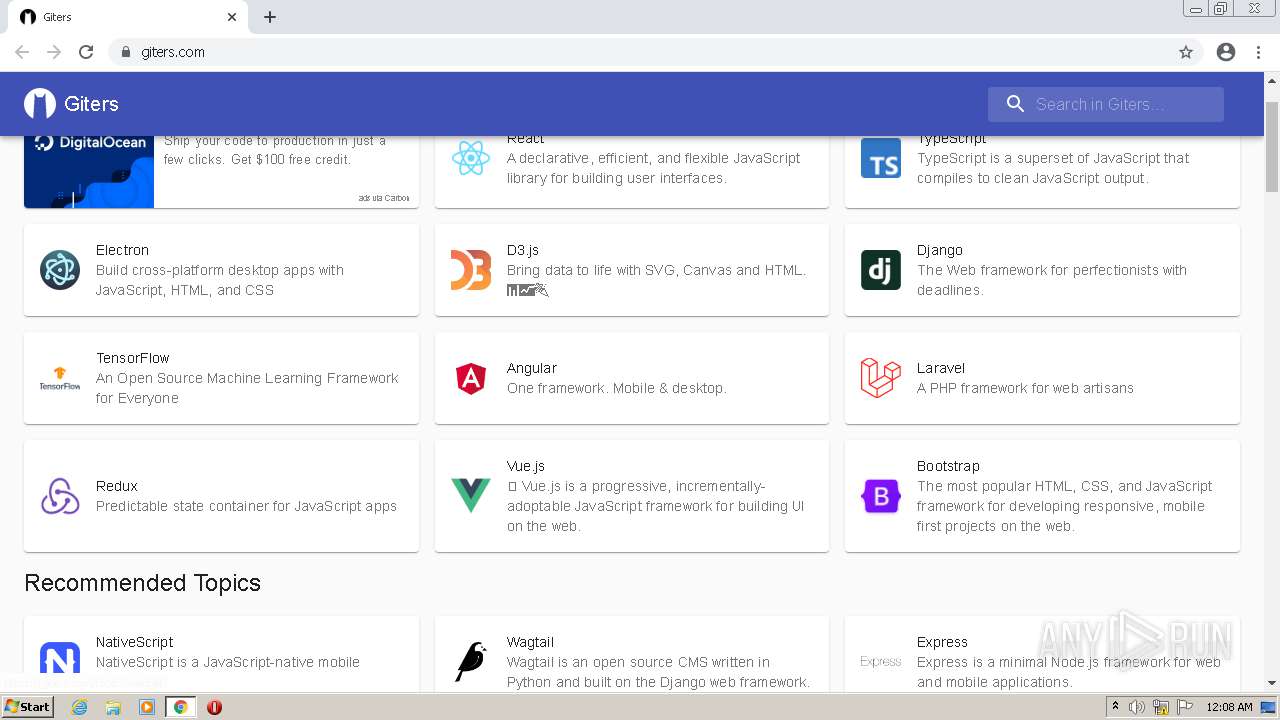Click the 'ads via Carbon' link
The height and width of the screenshot is (720, 1280).
(384, 198)
